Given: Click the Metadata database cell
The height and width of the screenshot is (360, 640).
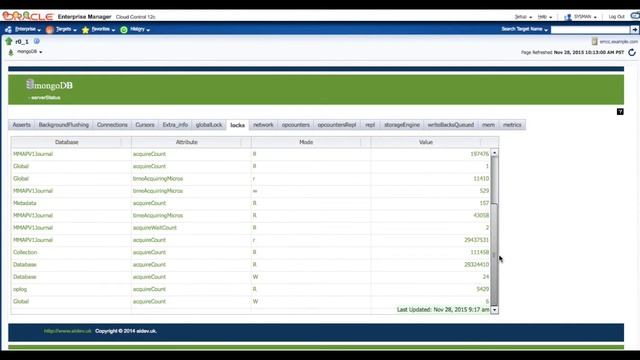Looking at the screenshot, I should [24, 203].
